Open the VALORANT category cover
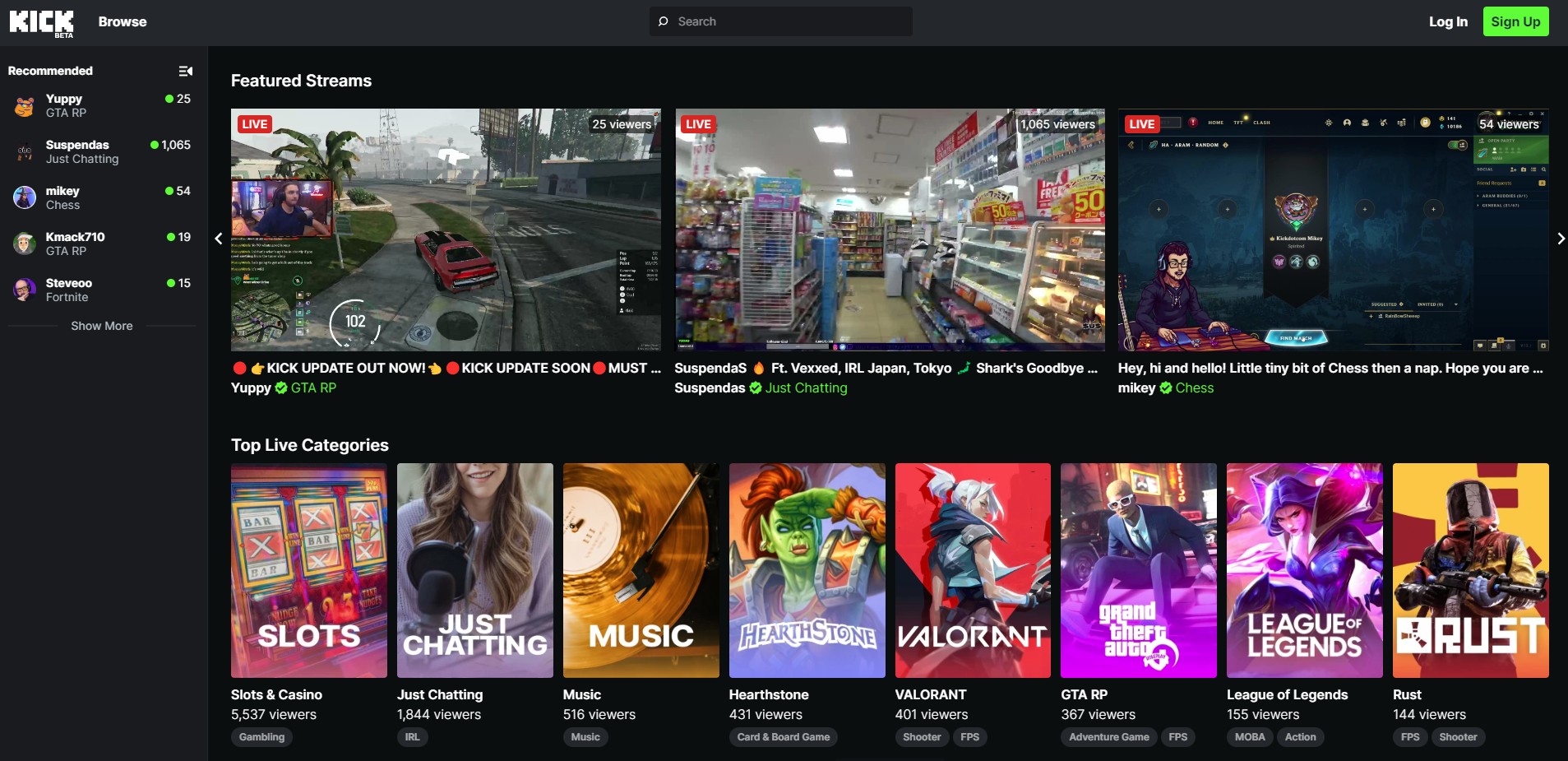This screenshot has width=1568, height=761. (973, 570)
